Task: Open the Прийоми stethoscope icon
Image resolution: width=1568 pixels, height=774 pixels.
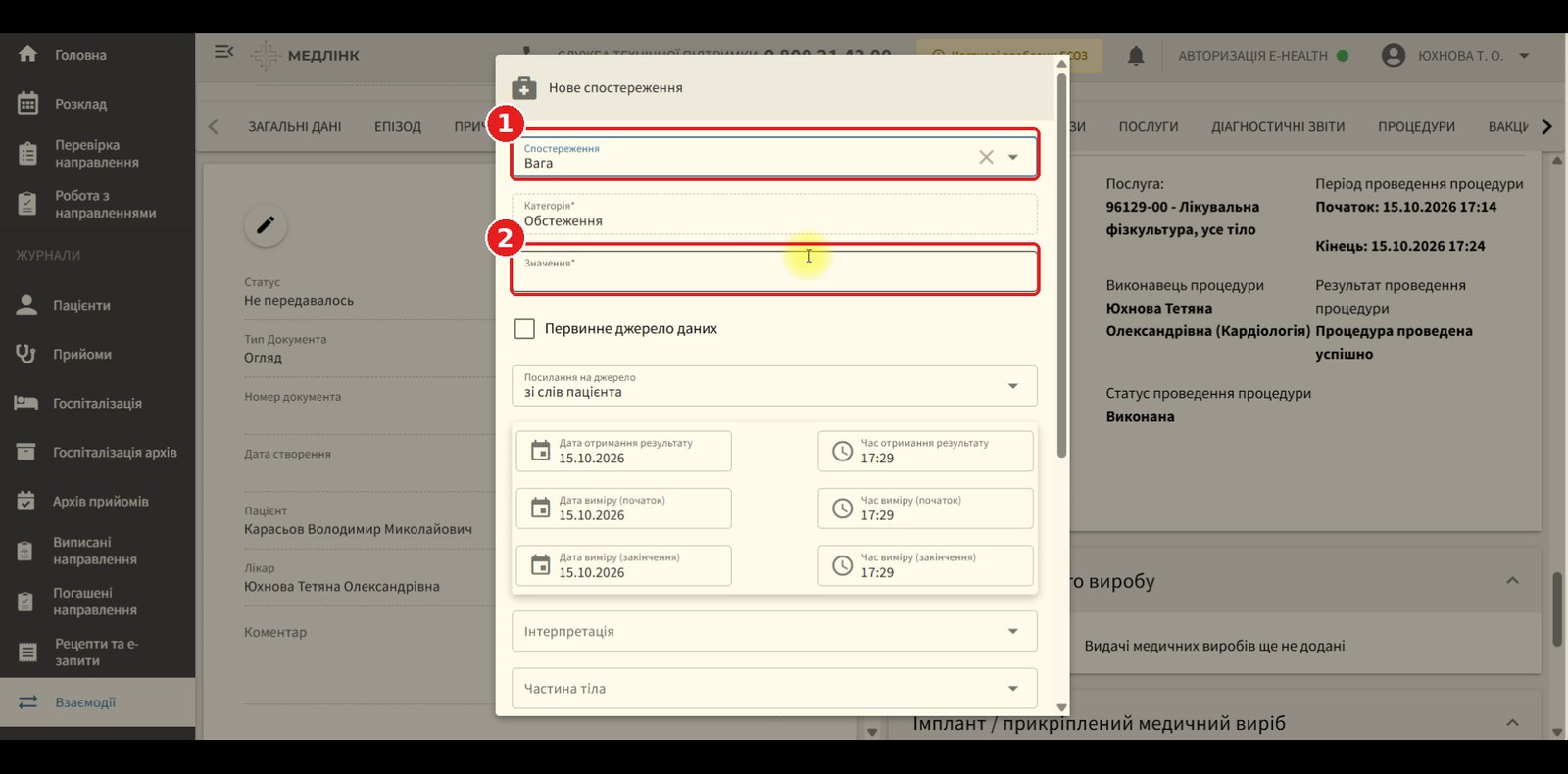Action: click(26, 354)
